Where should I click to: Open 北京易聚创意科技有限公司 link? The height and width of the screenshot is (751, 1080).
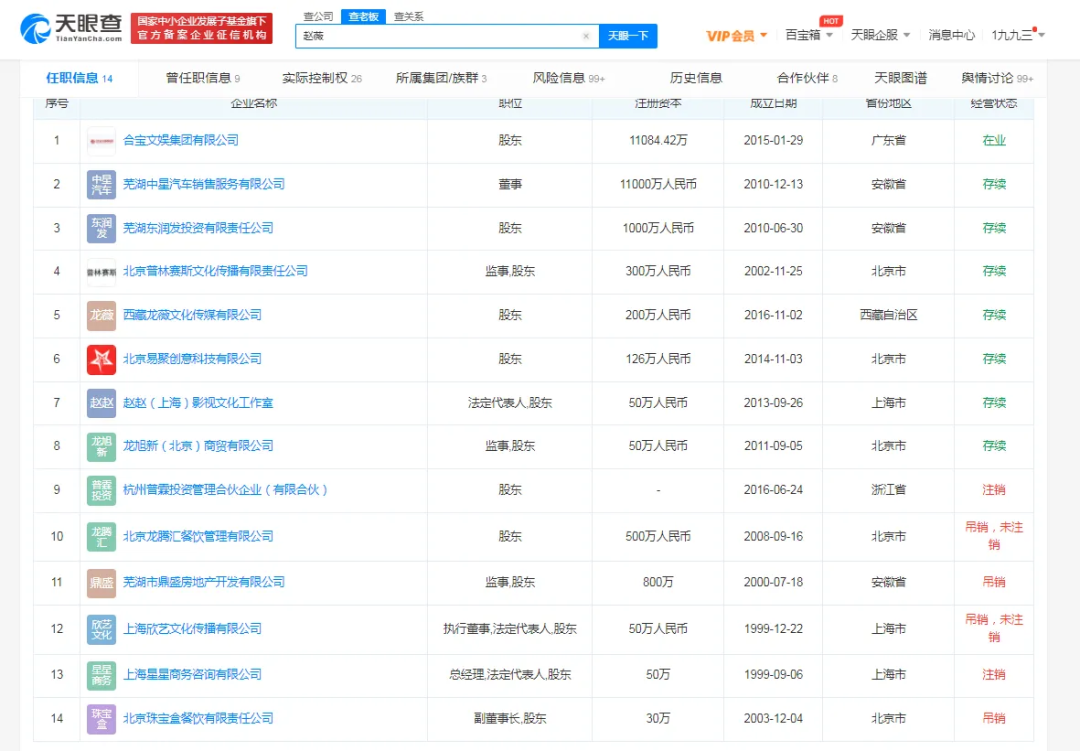tap(192, 359)
